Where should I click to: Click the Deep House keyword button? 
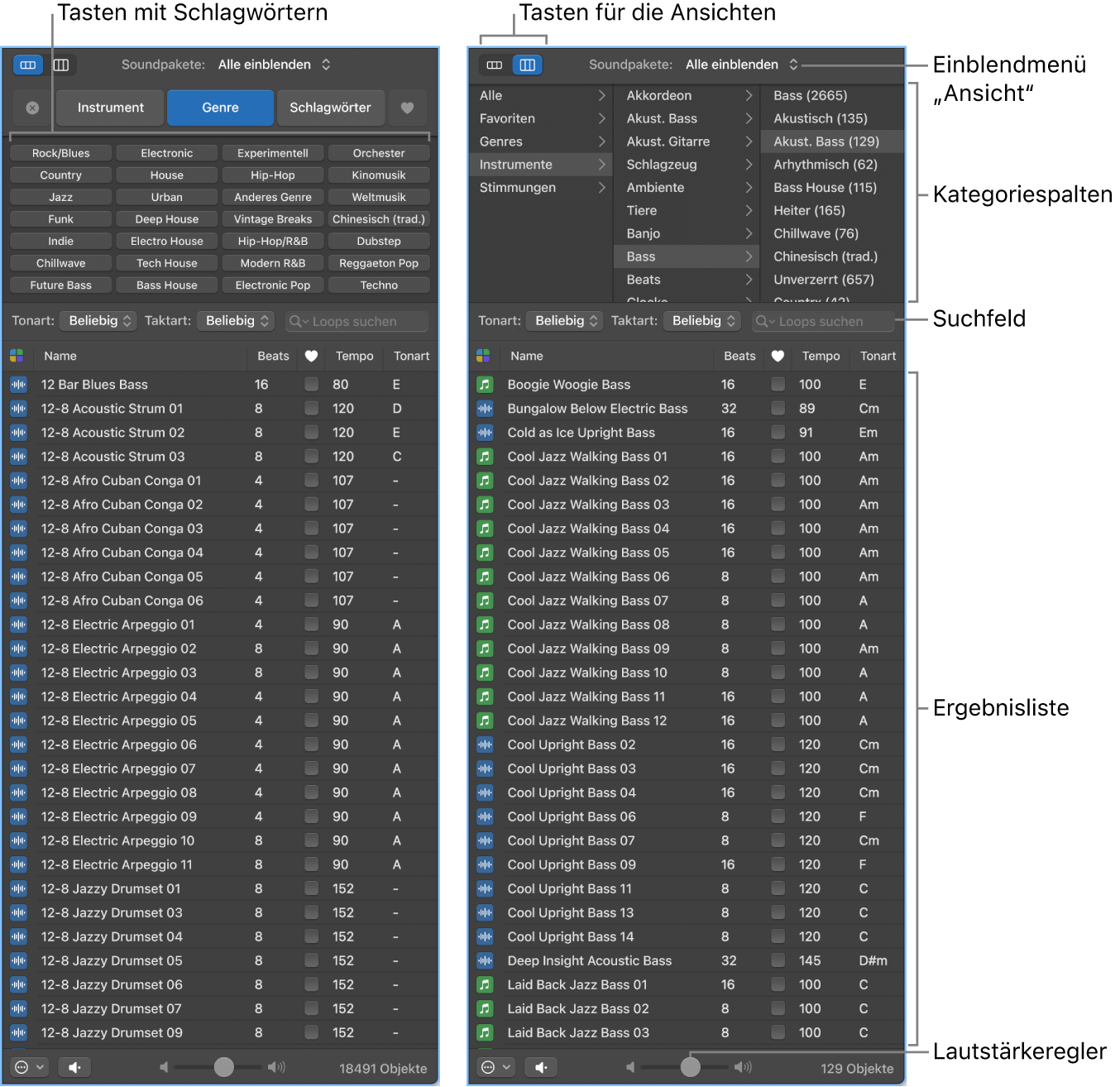pyautogui.click(x=167, y=219)
